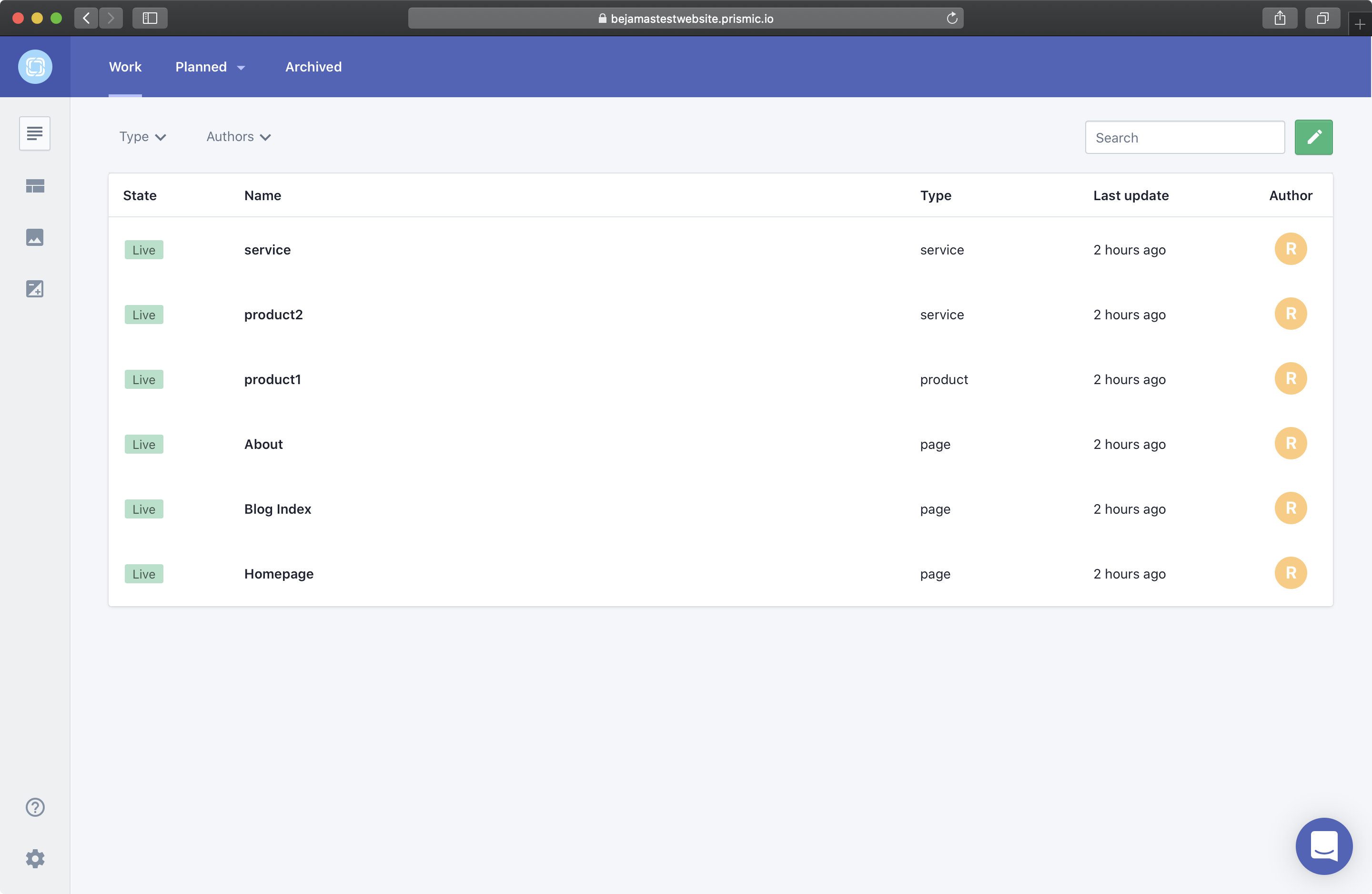1372x894 pixels.
Task: Click the author avatar on the service row
Action: point(1291,249)
